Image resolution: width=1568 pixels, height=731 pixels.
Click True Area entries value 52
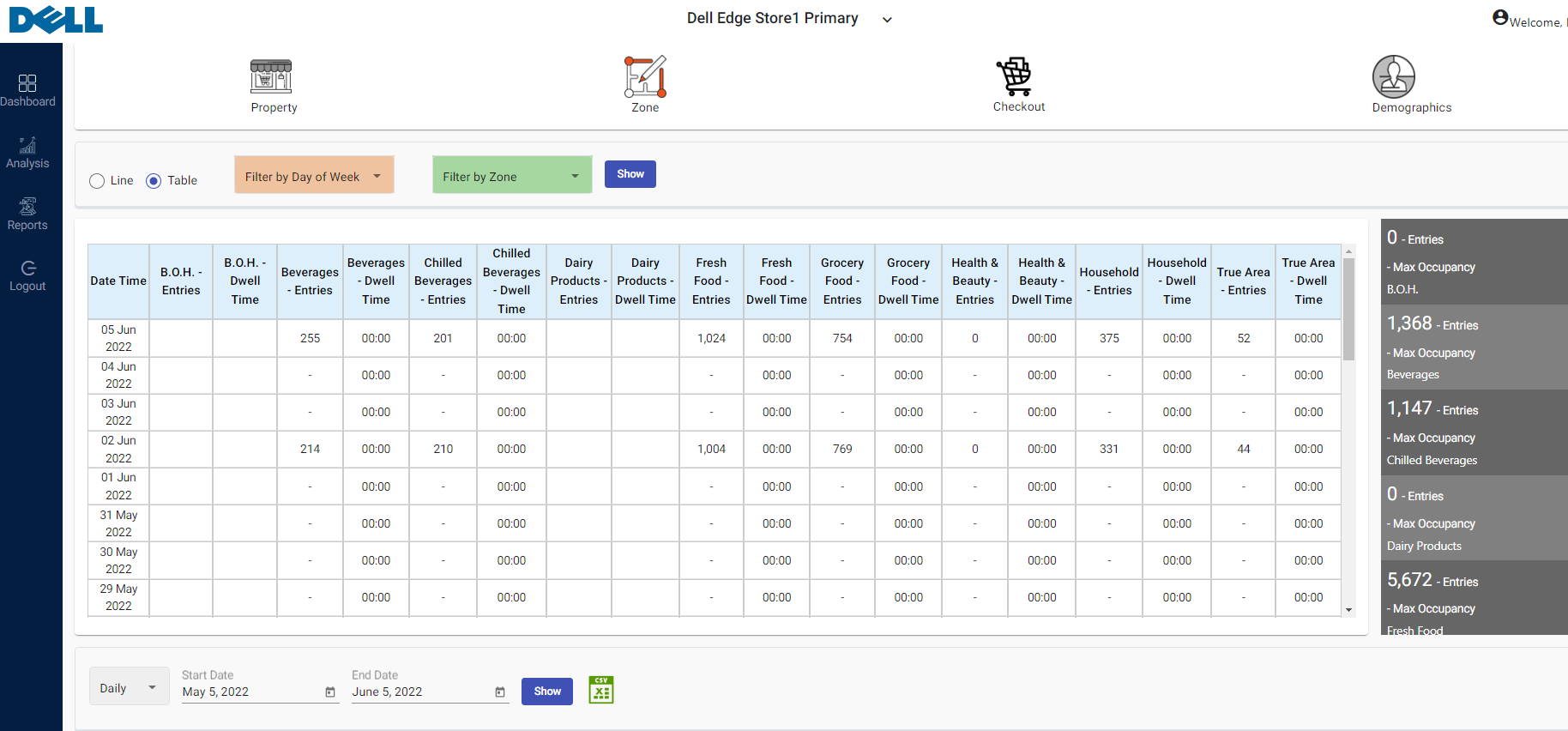1244,338
